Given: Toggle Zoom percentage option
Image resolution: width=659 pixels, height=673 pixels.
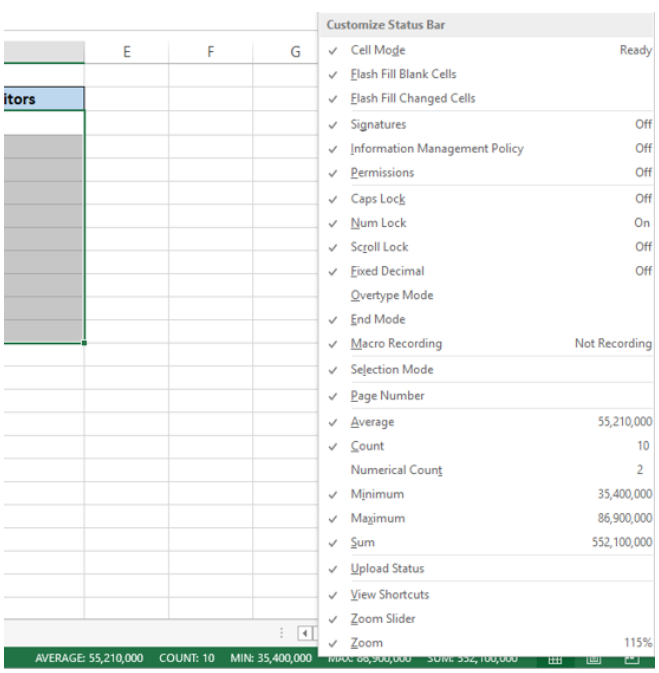Looking at the screenshot, I should pyautogui.click(x=487, y=643).
